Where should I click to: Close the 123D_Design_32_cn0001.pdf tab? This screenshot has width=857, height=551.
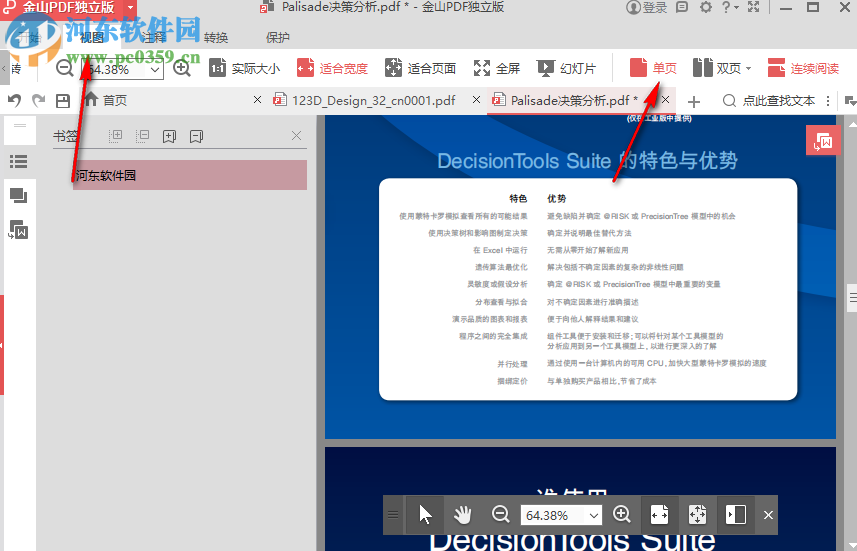pyautogui.click(x=477, y=99)
